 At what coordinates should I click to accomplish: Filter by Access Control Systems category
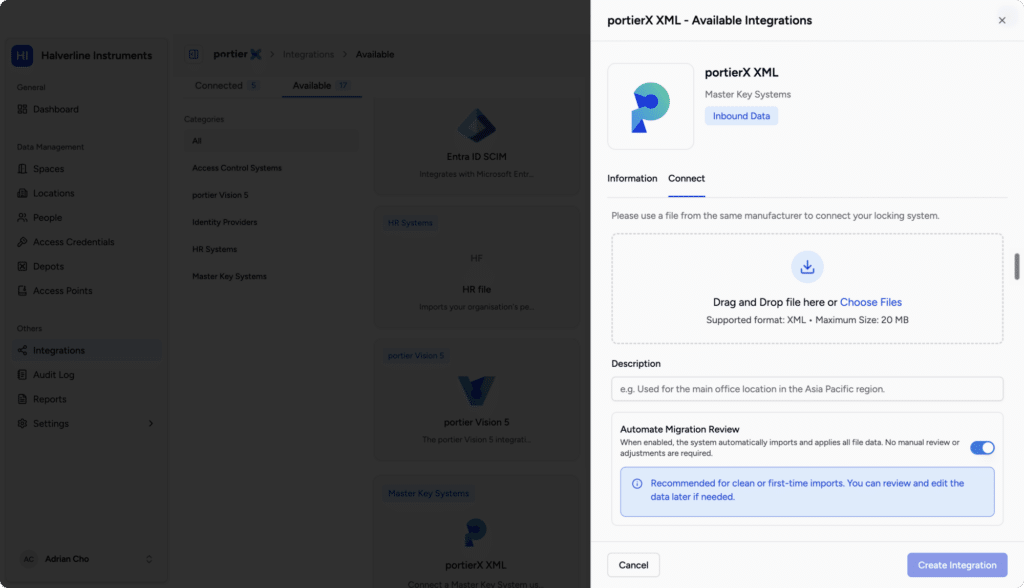coord(271,168)
